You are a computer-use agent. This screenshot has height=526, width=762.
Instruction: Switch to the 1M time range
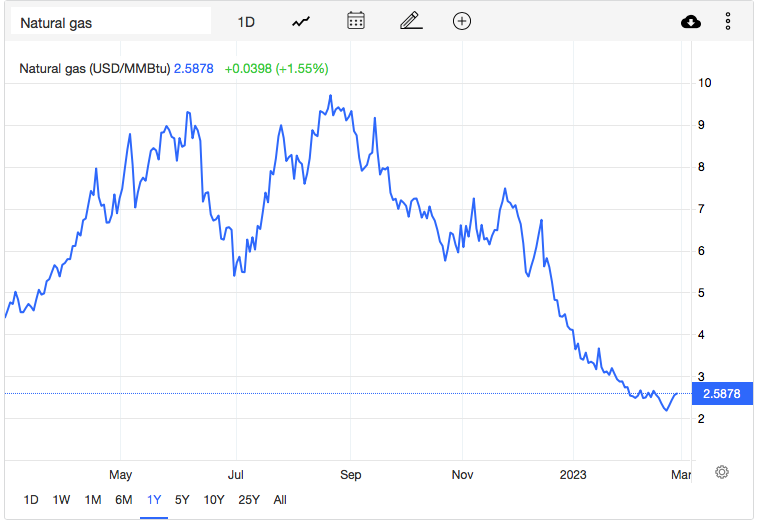pos(93,500)
